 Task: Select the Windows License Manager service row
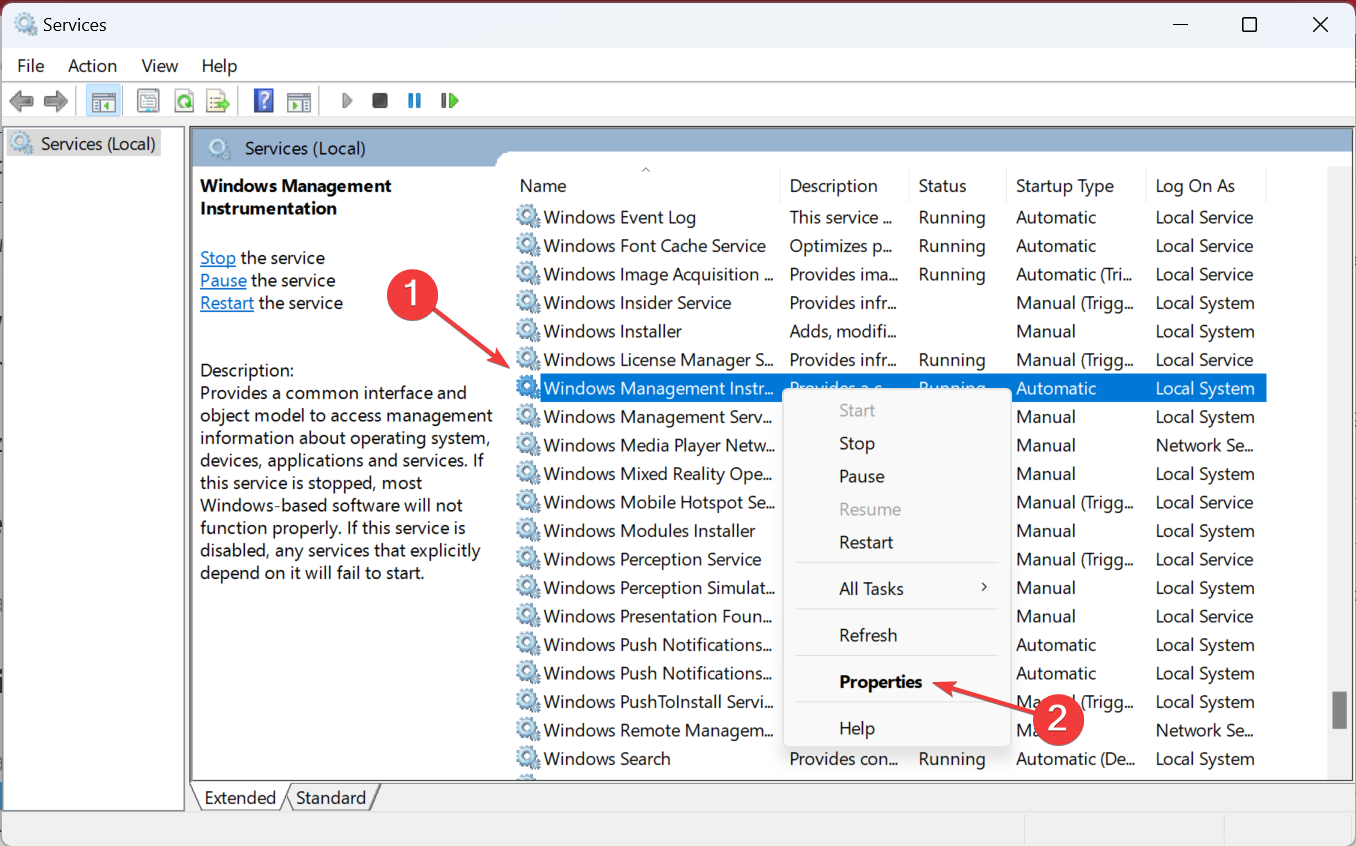click(x=890, y=360)
